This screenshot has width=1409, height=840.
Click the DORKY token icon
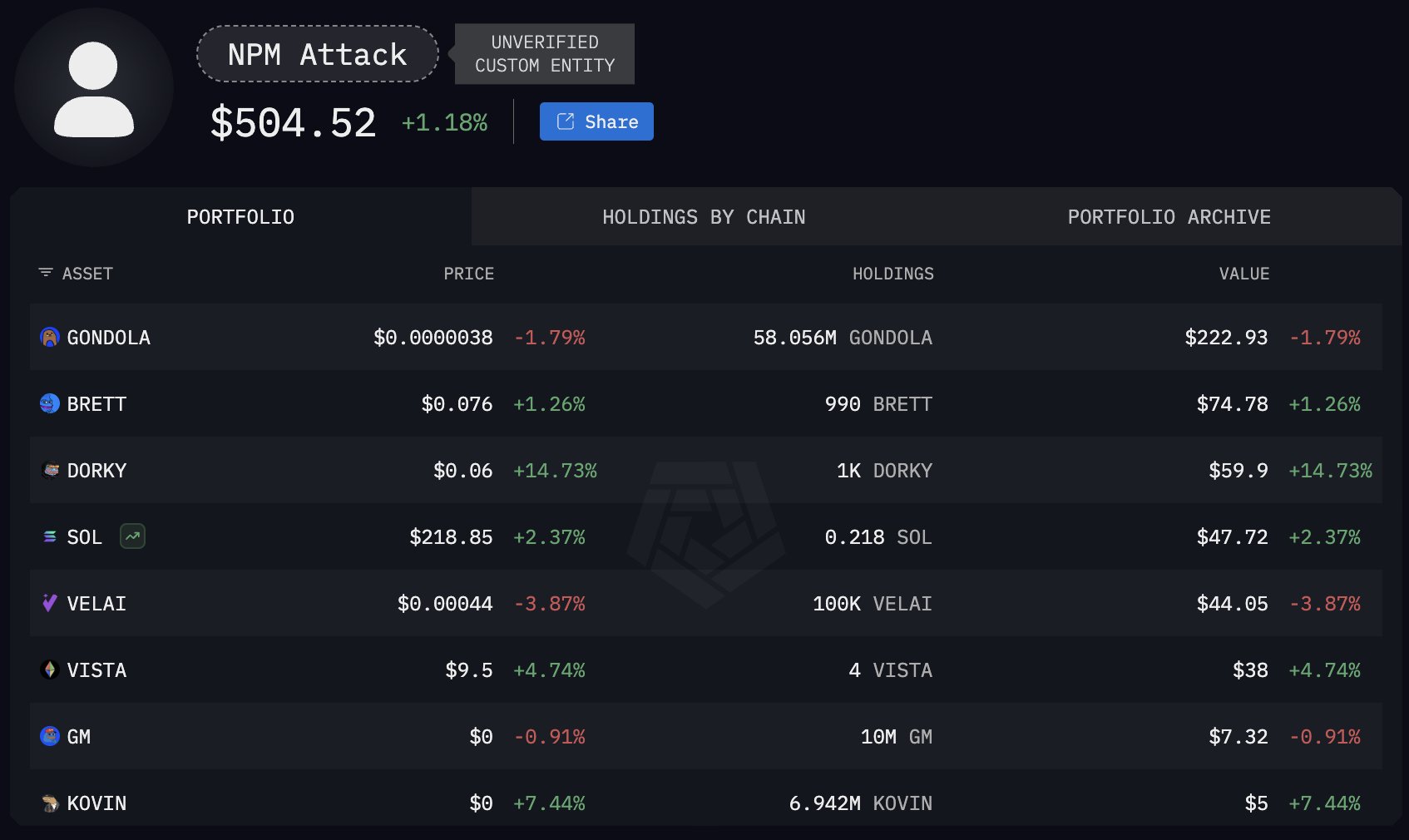click(x=50, y=470)
